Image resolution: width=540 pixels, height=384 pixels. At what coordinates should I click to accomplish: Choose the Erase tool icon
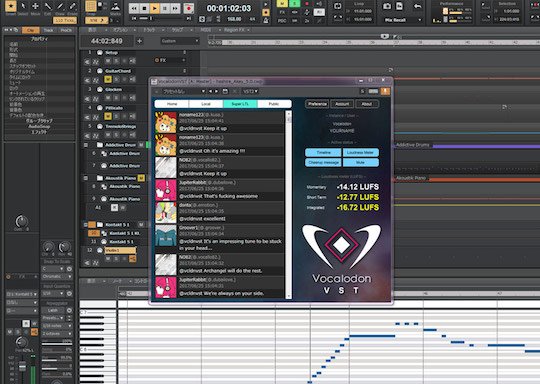click(73, 6)
